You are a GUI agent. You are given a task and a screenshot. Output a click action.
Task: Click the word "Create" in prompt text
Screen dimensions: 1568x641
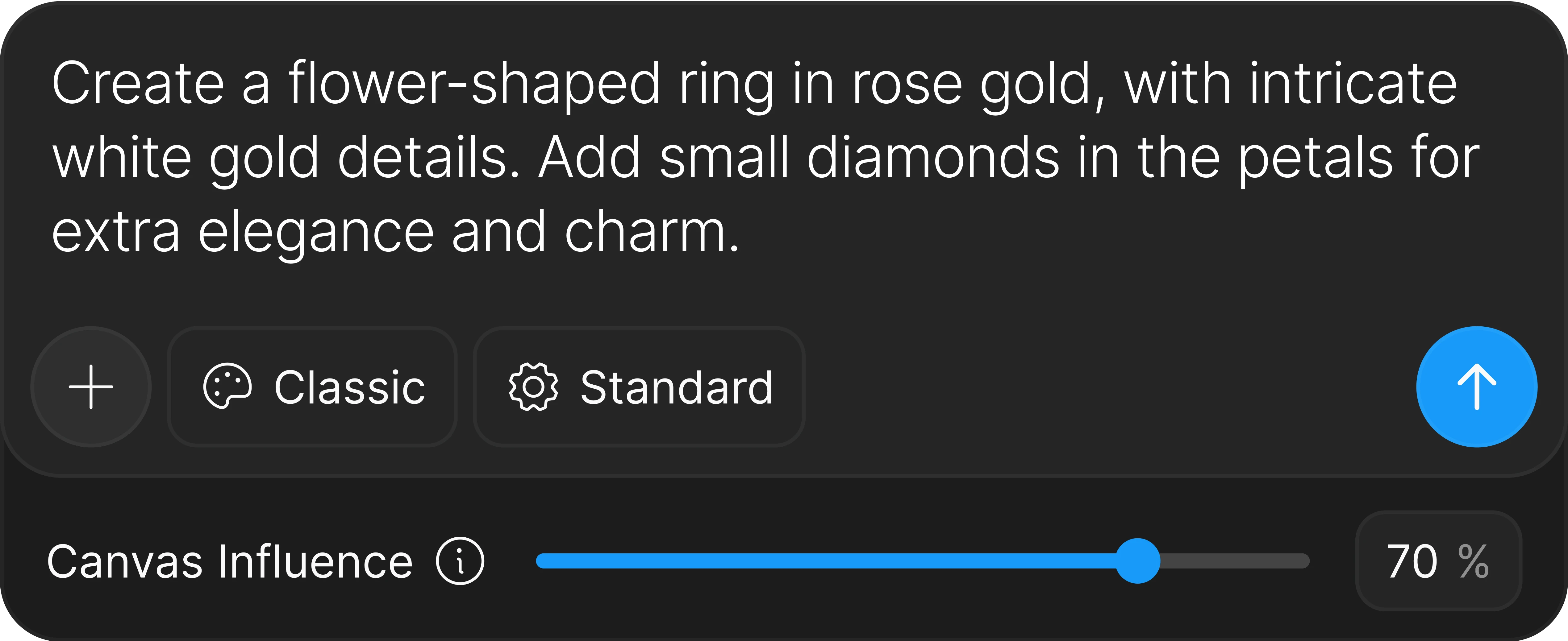click(138, 83)
